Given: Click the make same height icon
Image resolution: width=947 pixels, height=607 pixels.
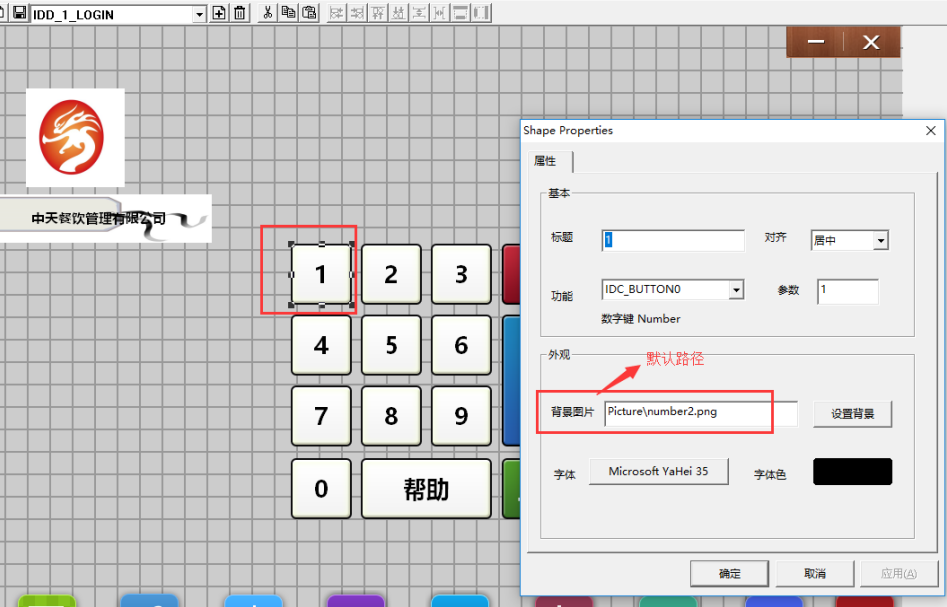Looking at the screenshot, I should [x=481, y=13].
